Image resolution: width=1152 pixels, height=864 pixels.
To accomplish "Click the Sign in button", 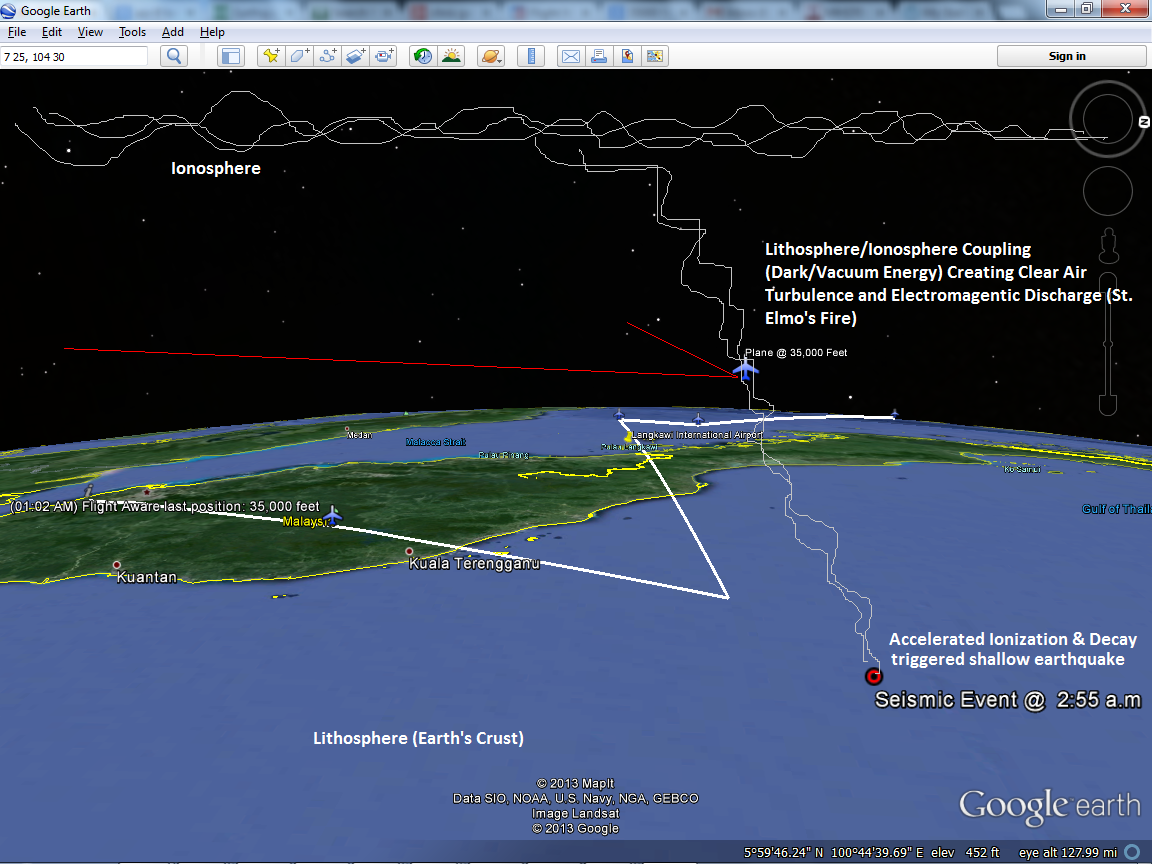I will point(1066,56).
